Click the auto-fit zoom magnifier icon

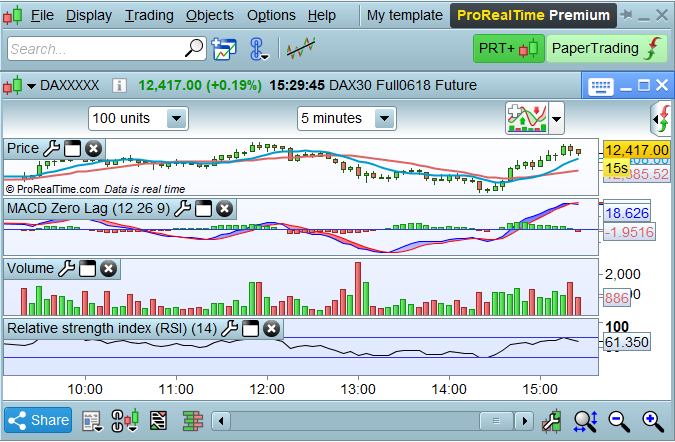(586, 421)
